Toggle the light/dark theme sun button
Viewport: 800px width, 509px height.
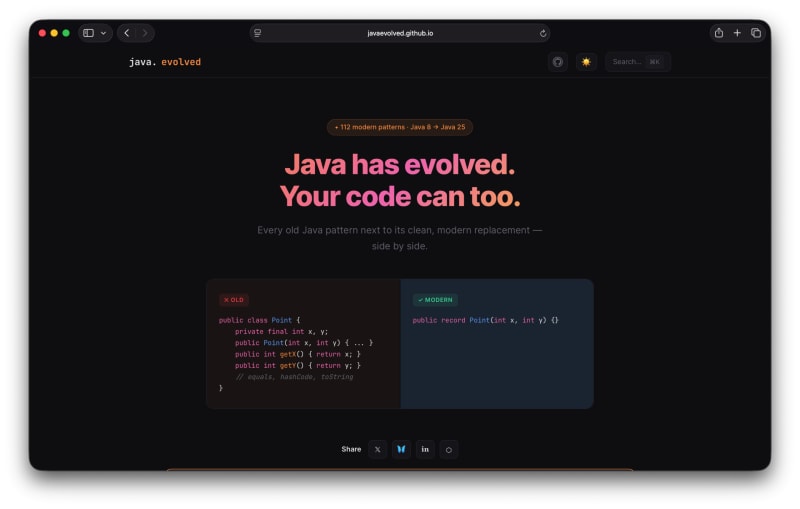click(x=586, y=62)
